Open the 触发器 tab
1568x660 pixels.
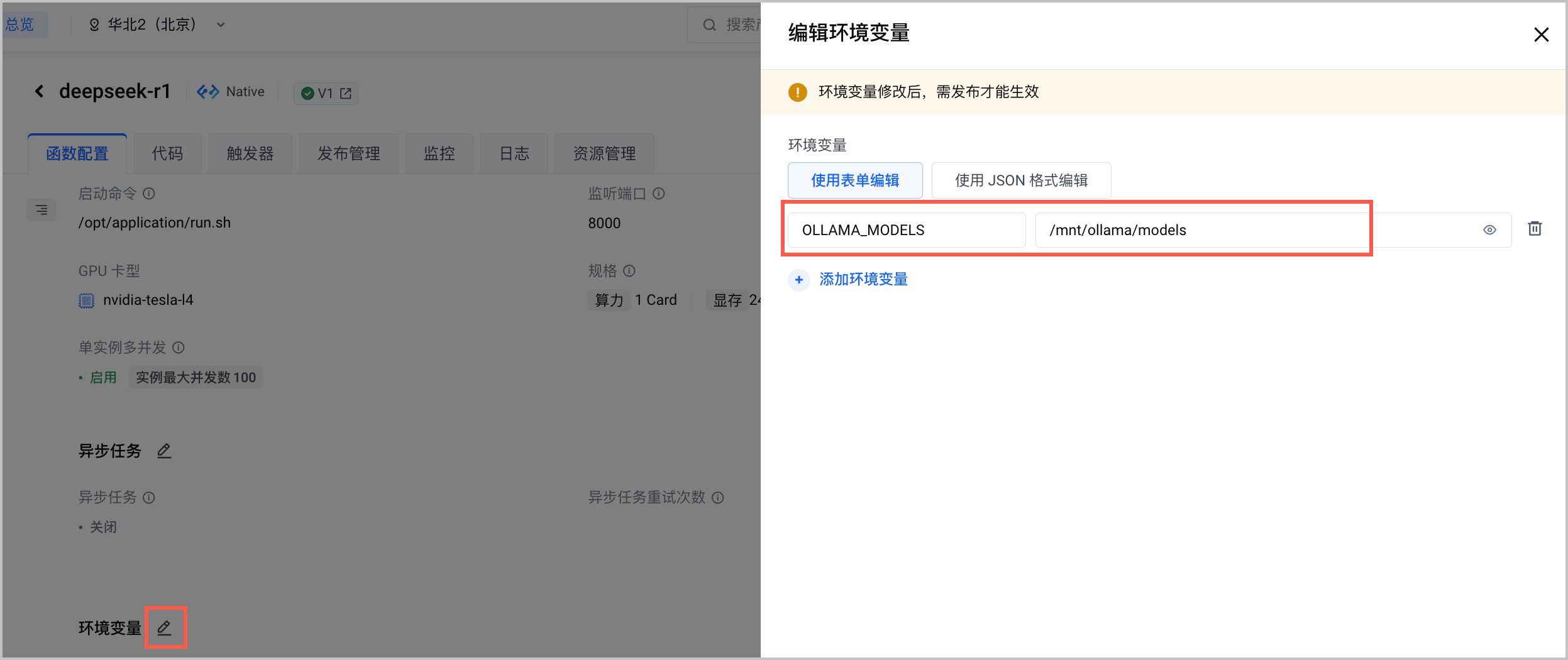250,154
